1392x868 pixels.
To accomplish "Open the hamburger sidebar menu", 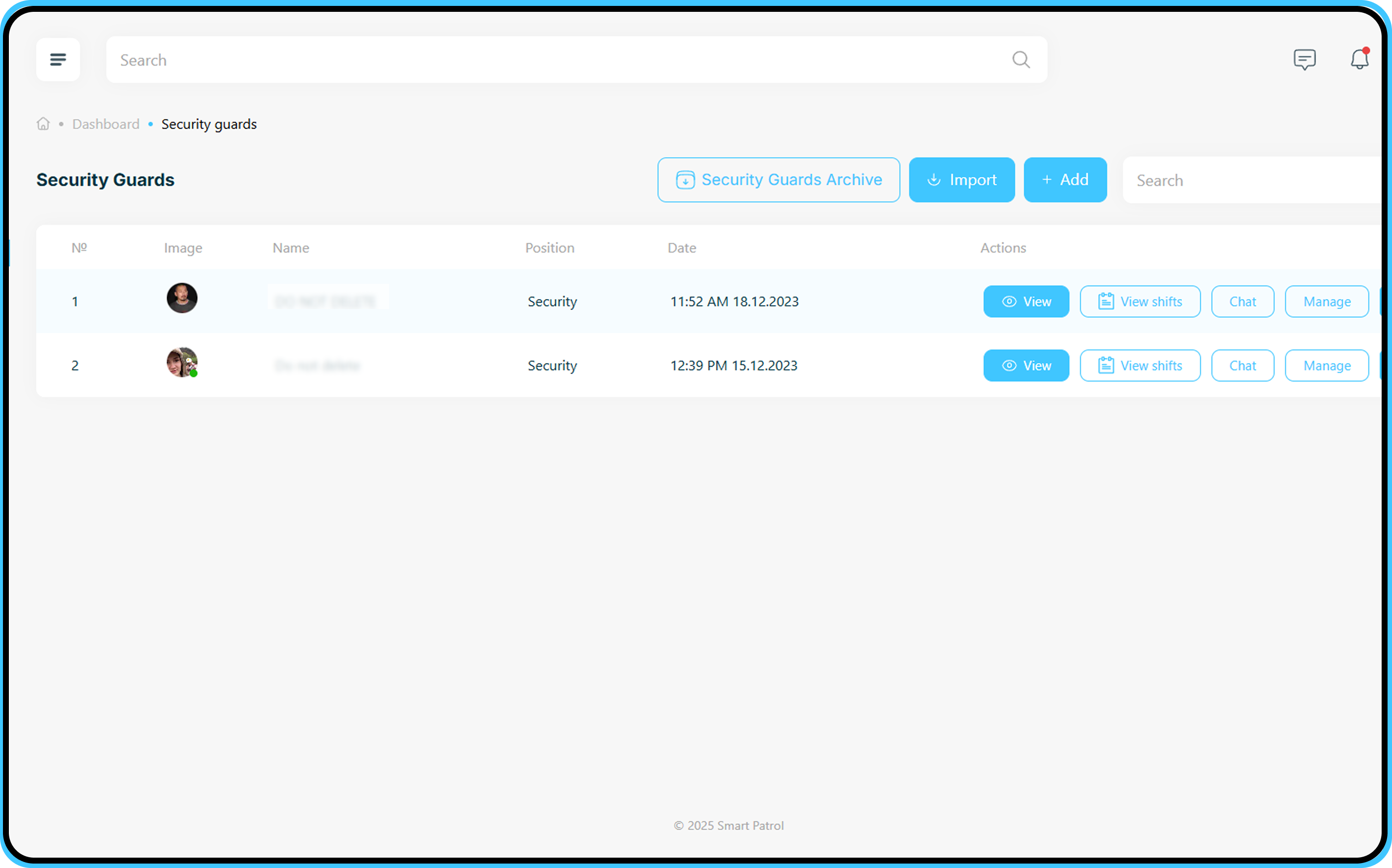I will click(x=58, y=59).
